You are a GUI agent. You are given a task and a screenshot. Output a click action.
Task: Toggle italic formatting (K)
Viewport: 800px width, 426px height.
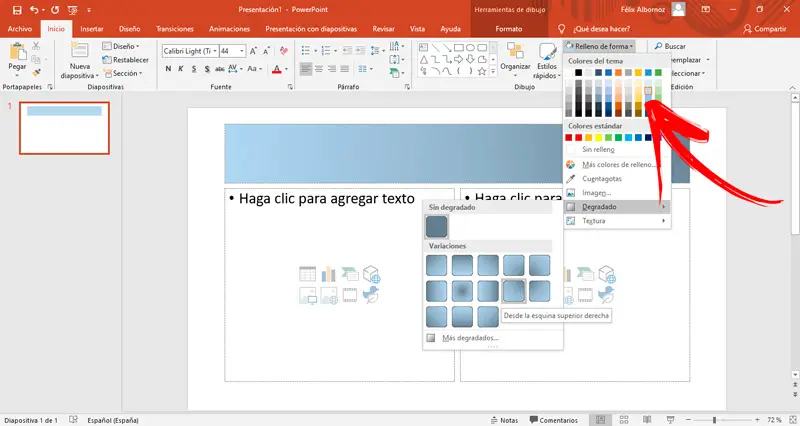pos(181,68)
